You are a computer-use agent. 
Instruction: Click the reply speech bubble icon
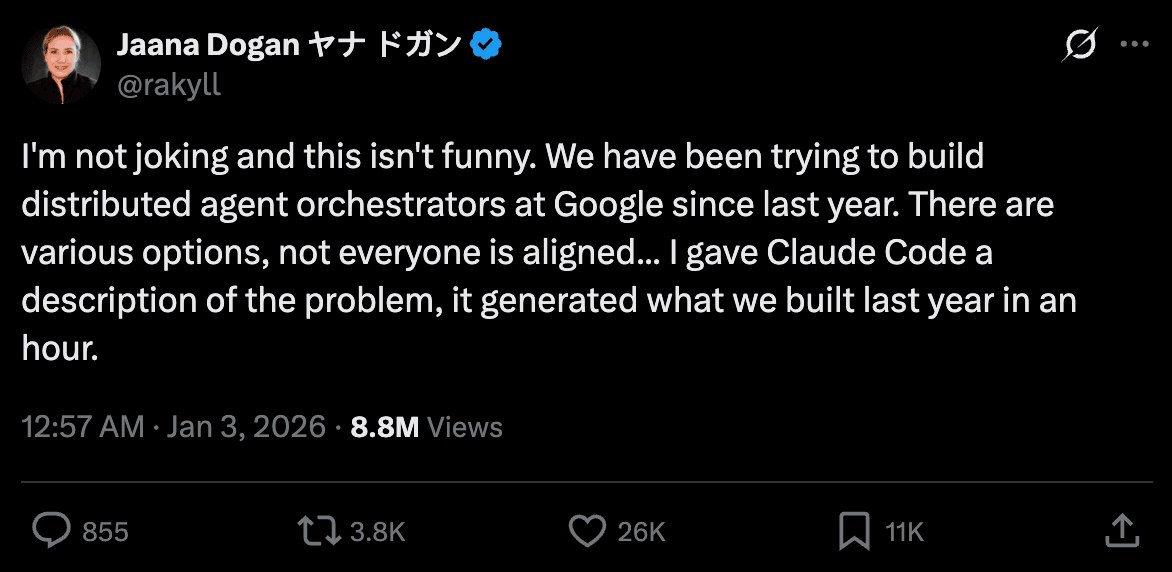[51, 530]
